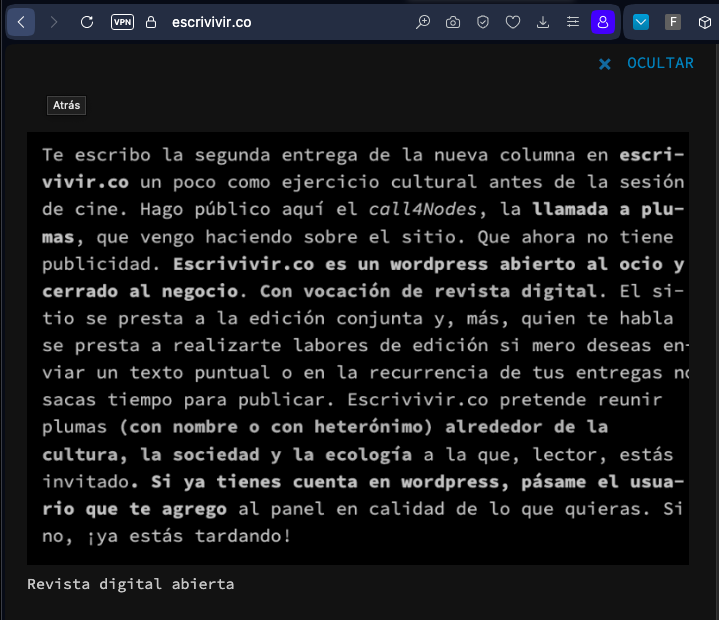
Task: Click the text '¡ya estás tardando!'
Action: pyautogui.click(x=189, y=536)
